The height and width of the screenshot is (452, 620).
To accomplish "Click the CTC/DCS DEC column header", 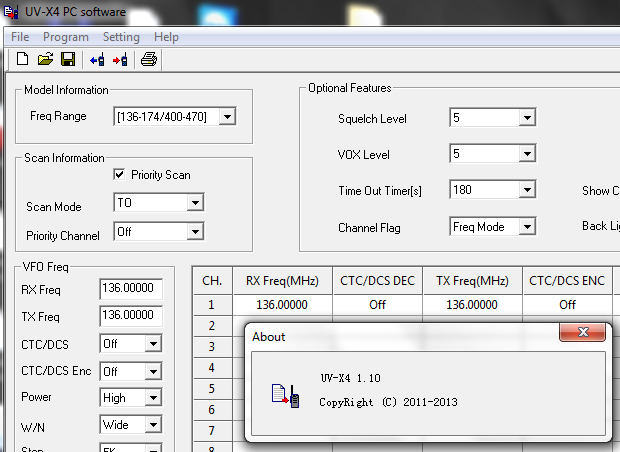I will click(x=378, y=281).
